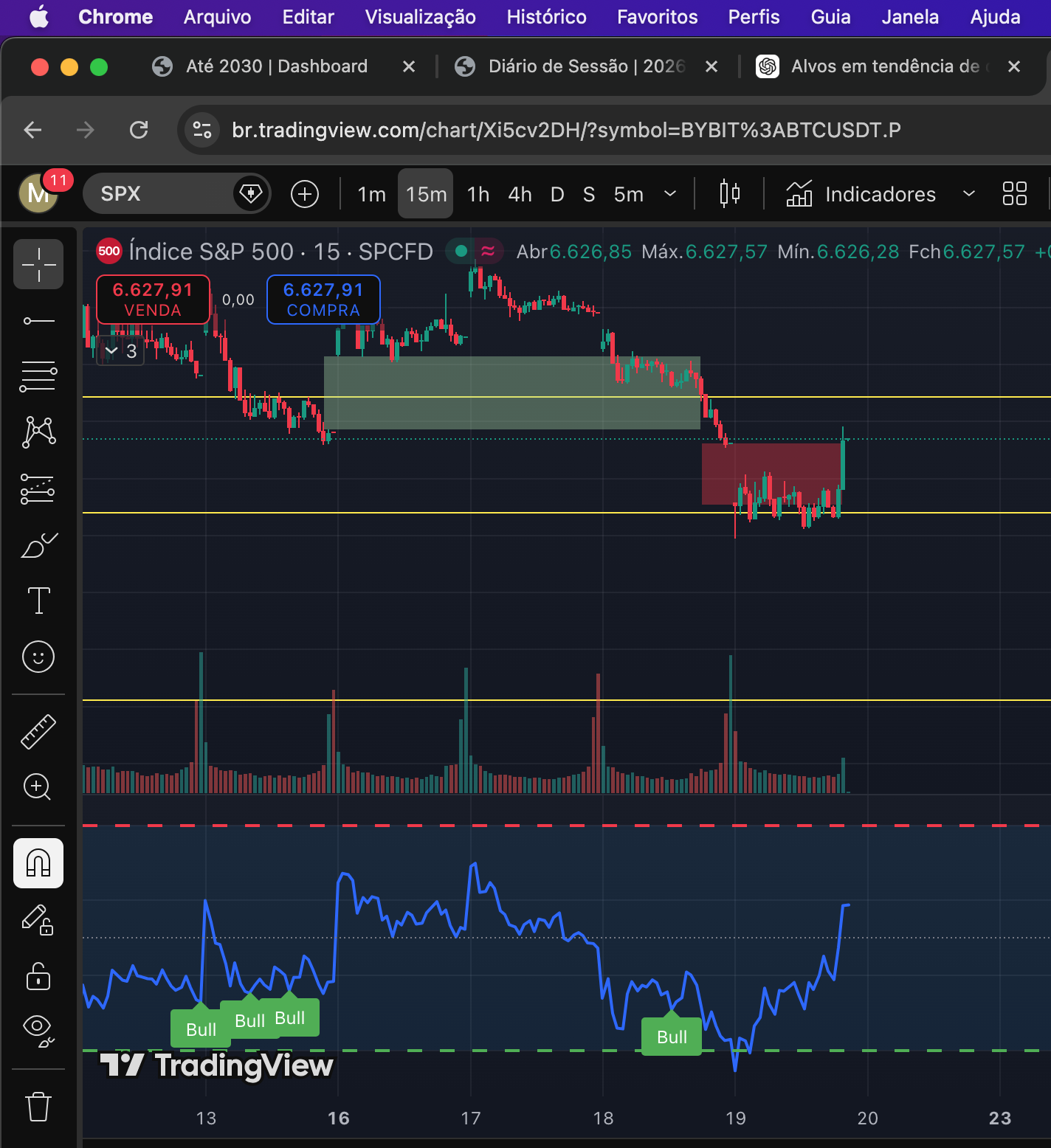Select the brush drawing tool
Viewport: 1051px width, 1148px height.
tap(38, 546)
